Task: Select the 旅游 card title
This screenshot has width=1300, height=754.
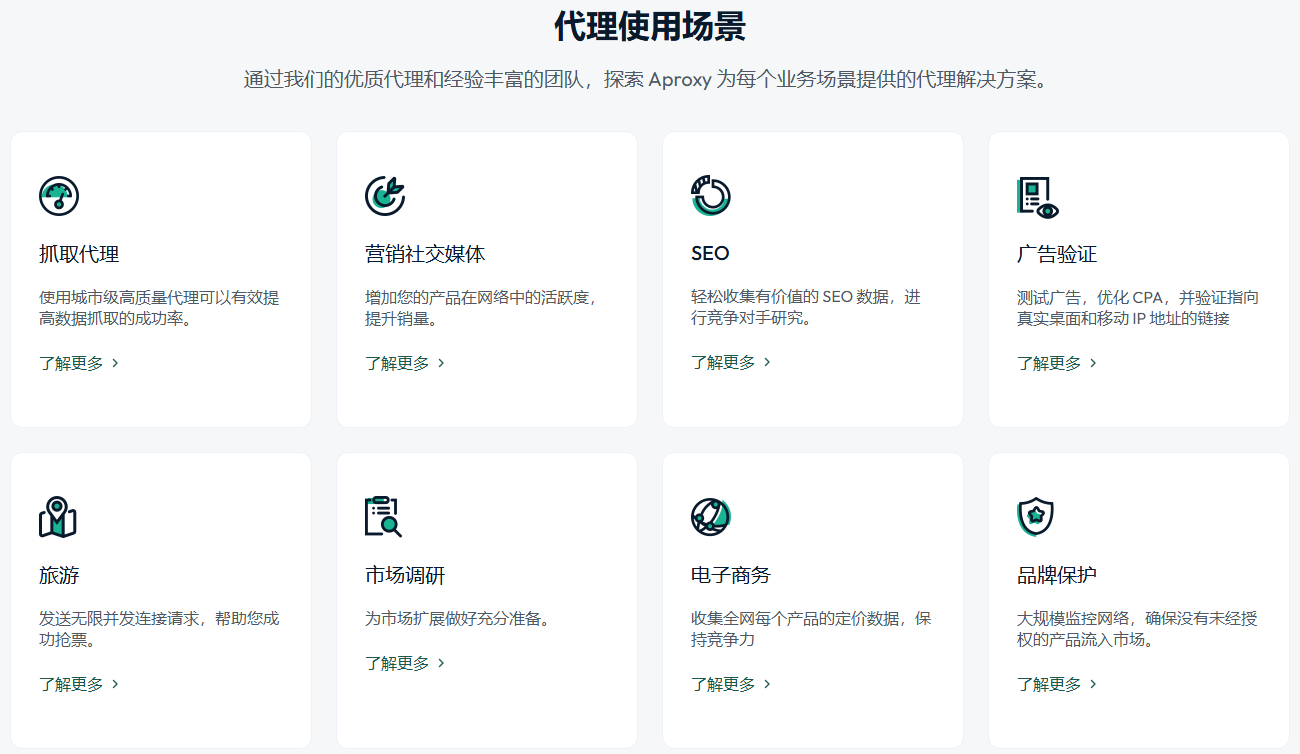Action: click(x=59, y=576)
